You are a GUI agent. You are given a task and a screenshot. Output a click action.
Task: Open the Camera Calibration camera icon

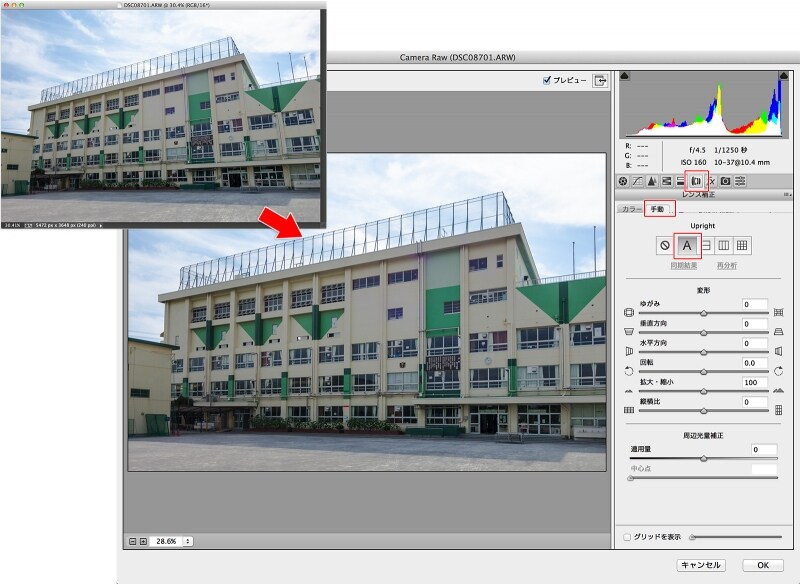(x=726, y=181)
